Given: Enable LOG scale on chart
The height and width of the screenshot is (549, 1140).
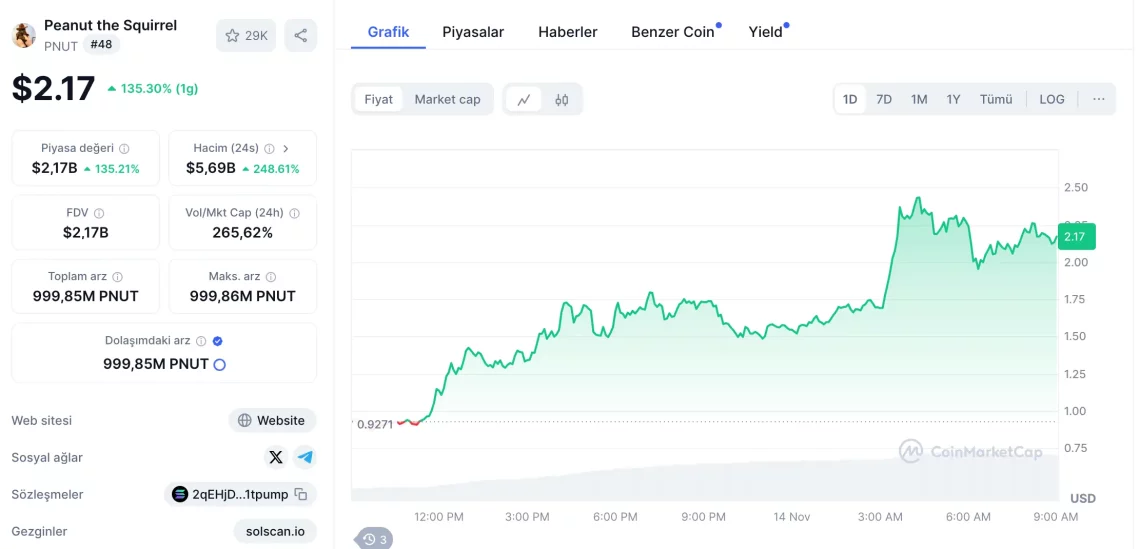Looking at the screenshot, I should pos(1052,99).
